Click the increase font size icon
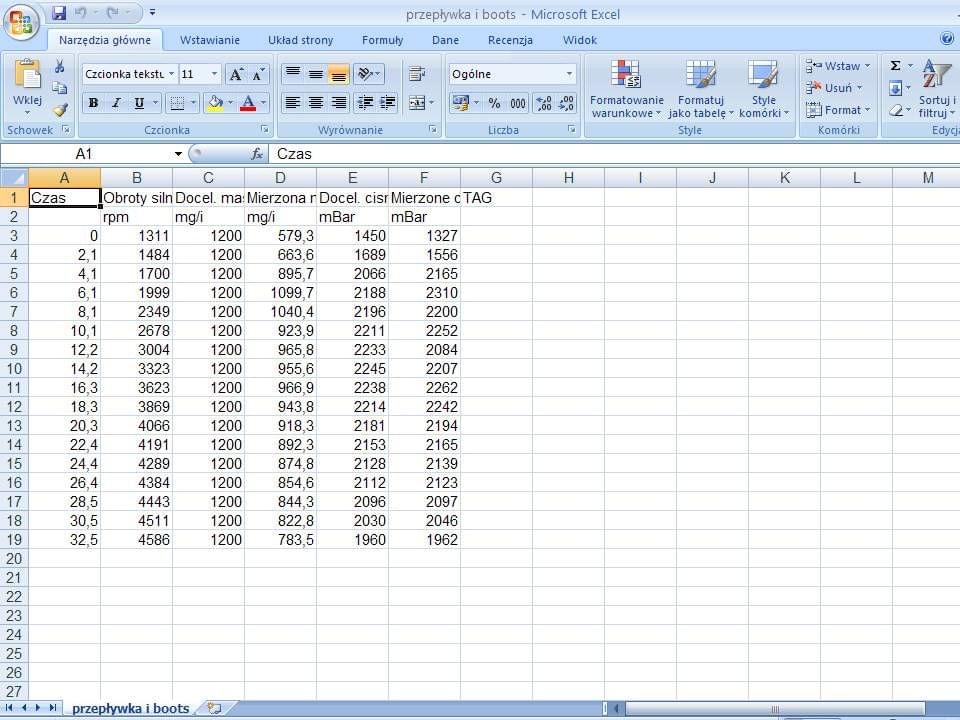The width and height of the screenshot is (960, 720). coord(236,75)
